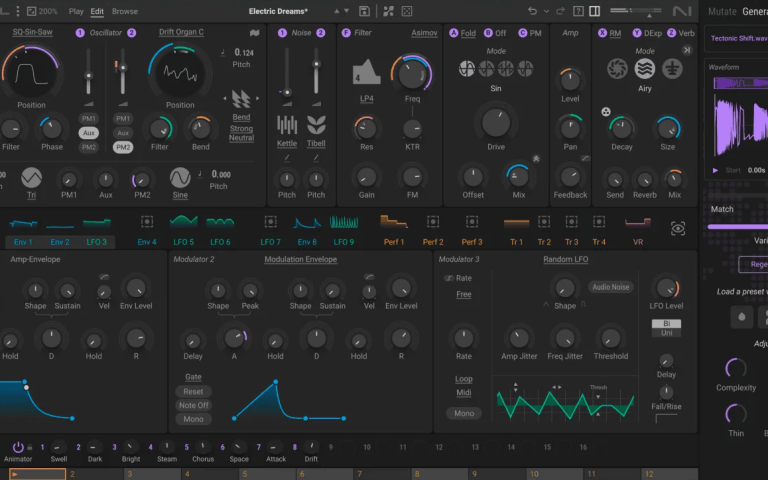Switch to the Play view
The width and height of the screenshot is (768, 480).
[76, 11]
